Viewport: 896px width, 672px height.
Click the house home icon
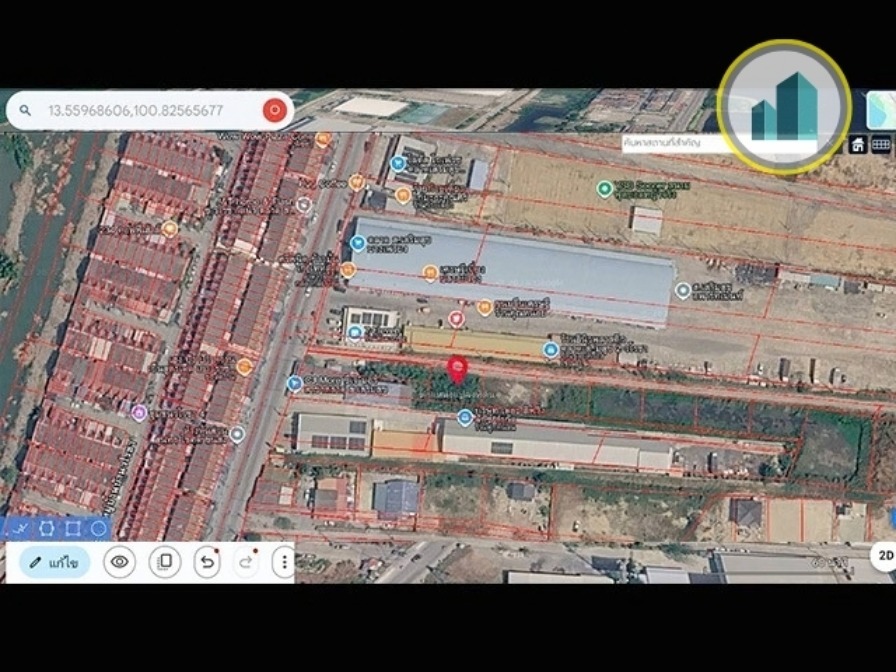tap(858, 145)
